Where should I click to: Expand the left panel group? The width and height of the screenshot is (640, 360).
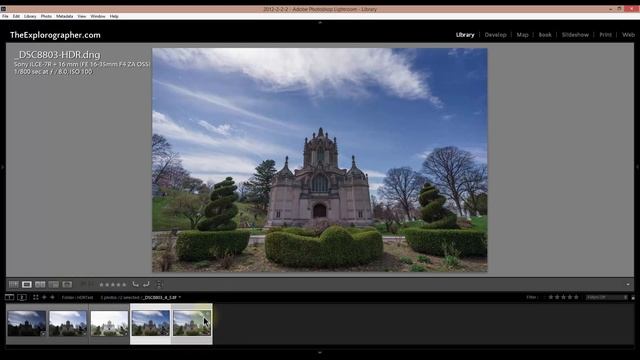click(2, 167)
